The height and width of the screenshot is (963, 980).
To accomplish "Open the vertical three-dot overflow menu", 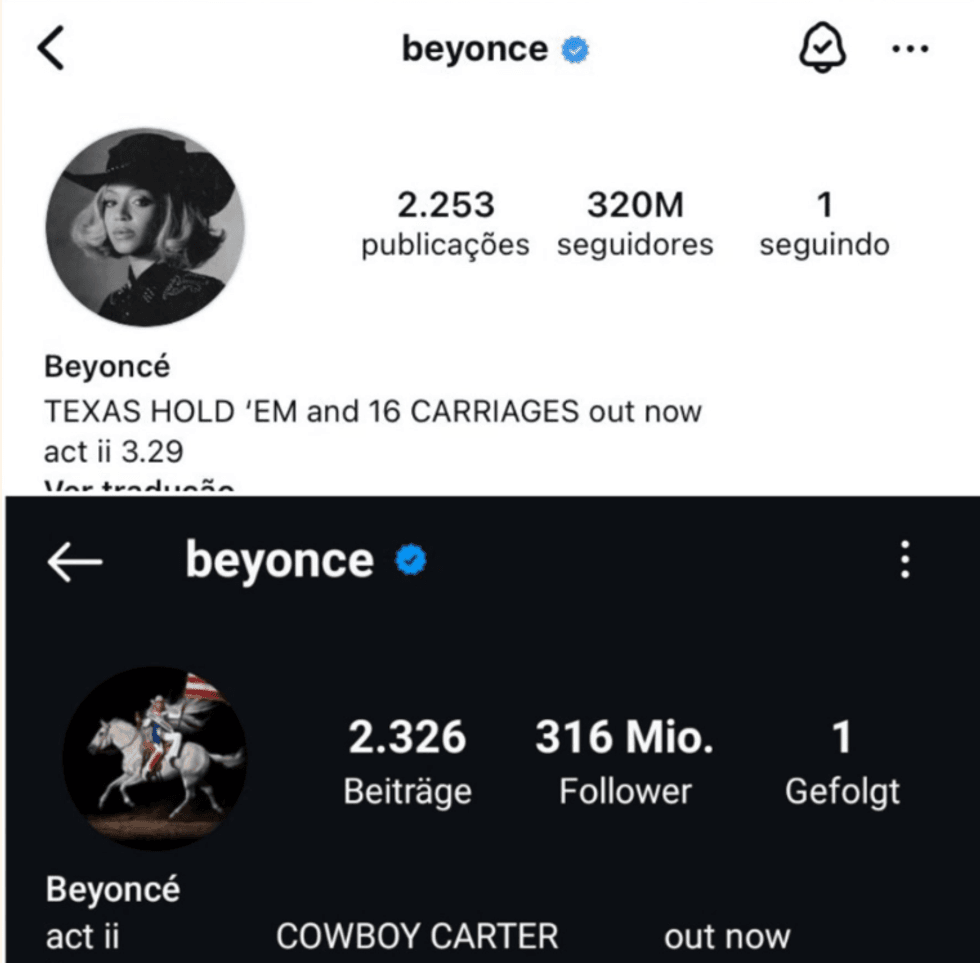I will (x=905, y=560).
